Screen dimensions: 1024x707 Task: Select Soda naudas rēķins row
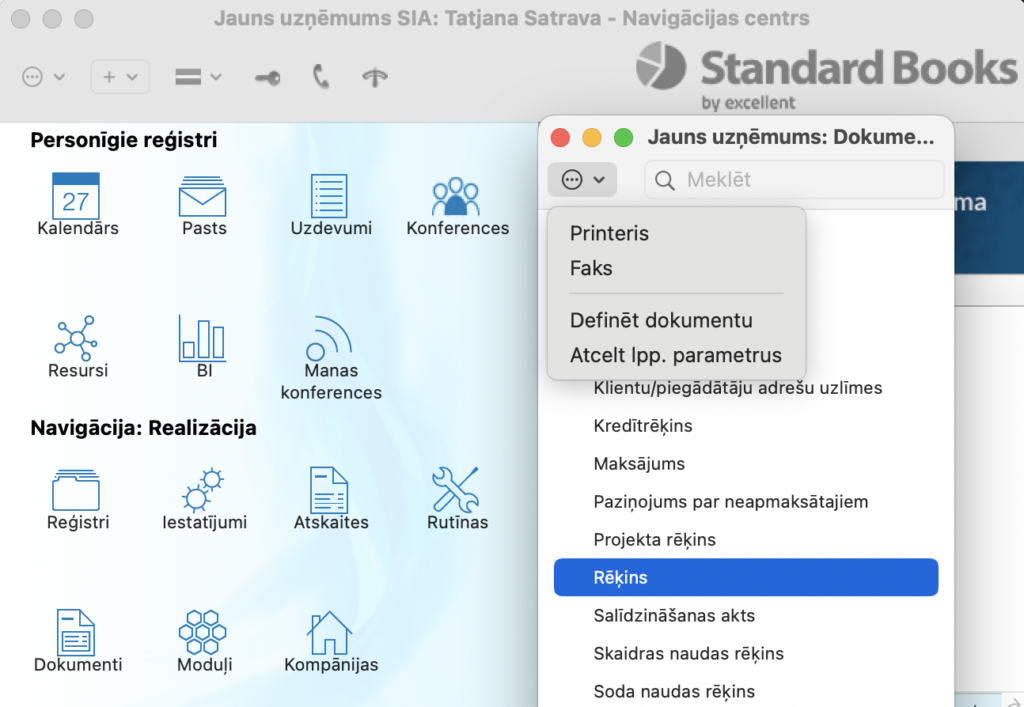tap(746, 691)
